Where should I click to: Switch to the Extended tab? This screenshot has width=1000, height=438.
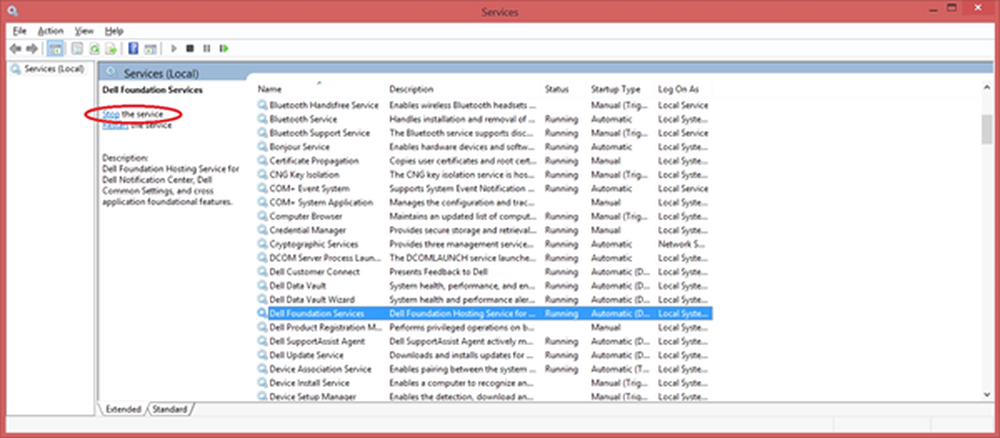[123, 409]
